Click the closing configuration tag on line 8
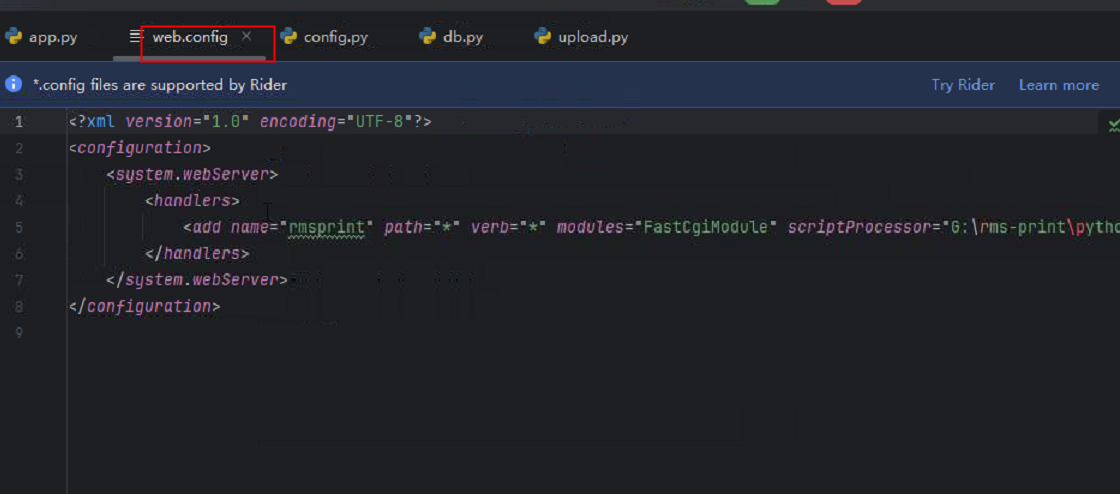The image size is (1120, 494). pos(145,307)
